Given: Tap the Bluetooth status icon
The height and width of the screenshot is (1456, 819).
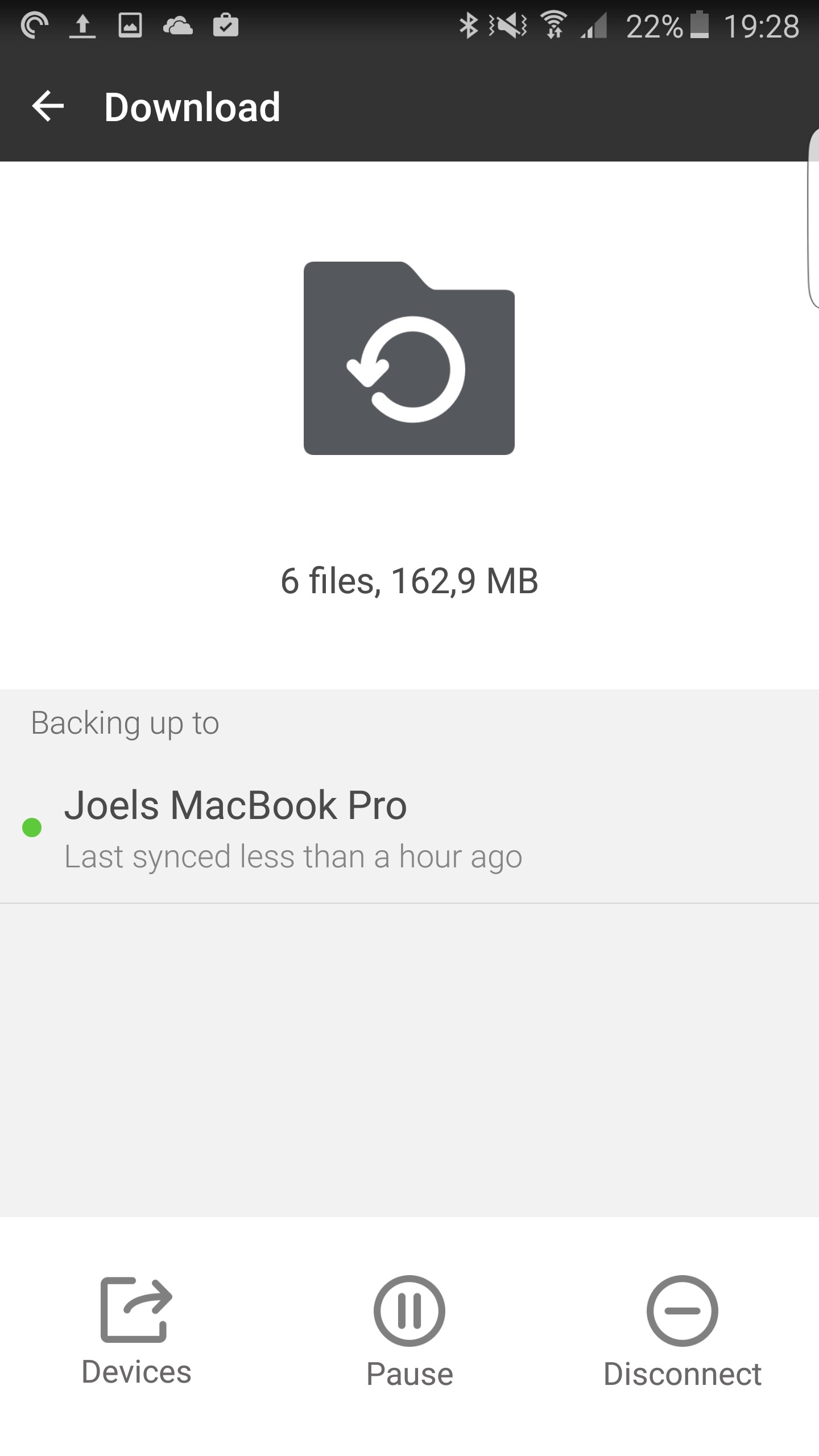Looking at the screenshot, I should (x=468, y=26).
